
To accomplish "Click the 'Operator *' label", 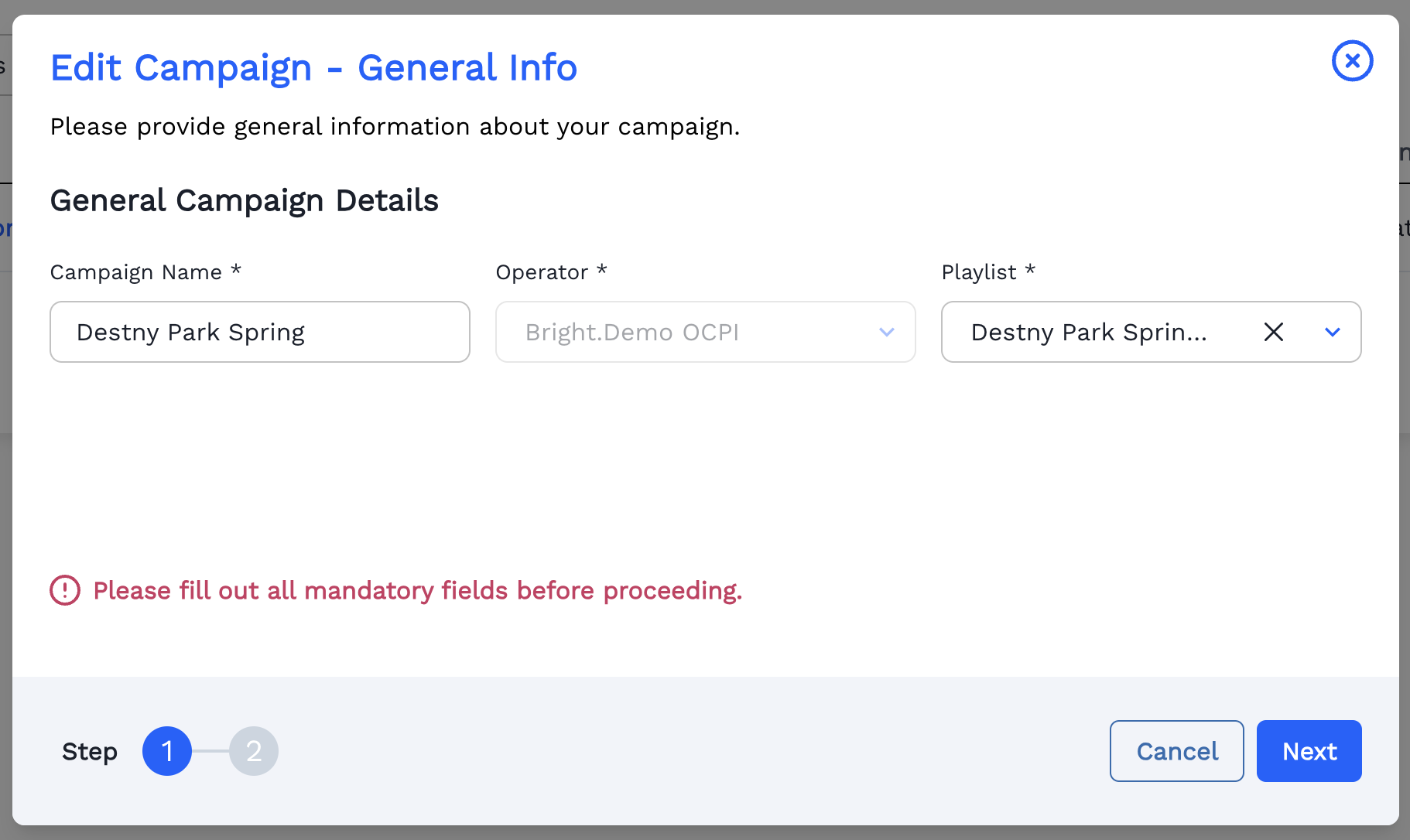I will coord(551,272).
